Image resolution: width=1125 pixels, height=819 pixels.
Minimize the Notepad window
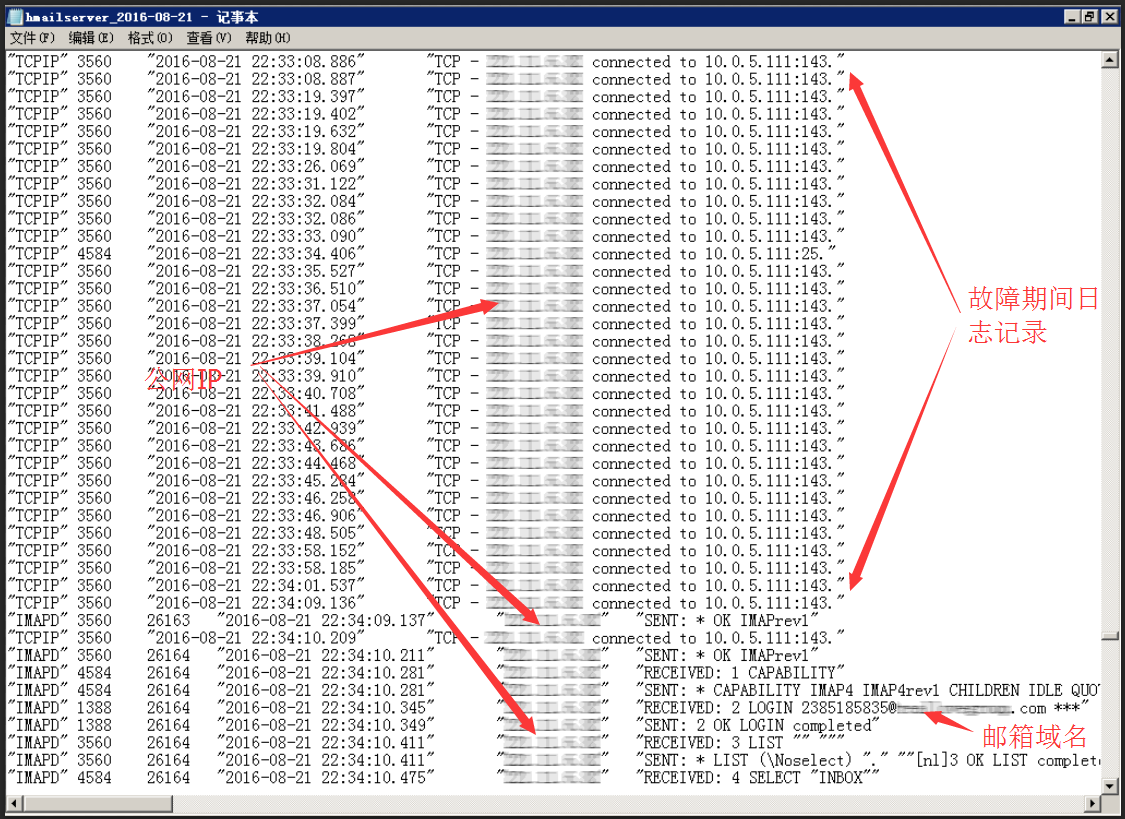[1071, 17]
